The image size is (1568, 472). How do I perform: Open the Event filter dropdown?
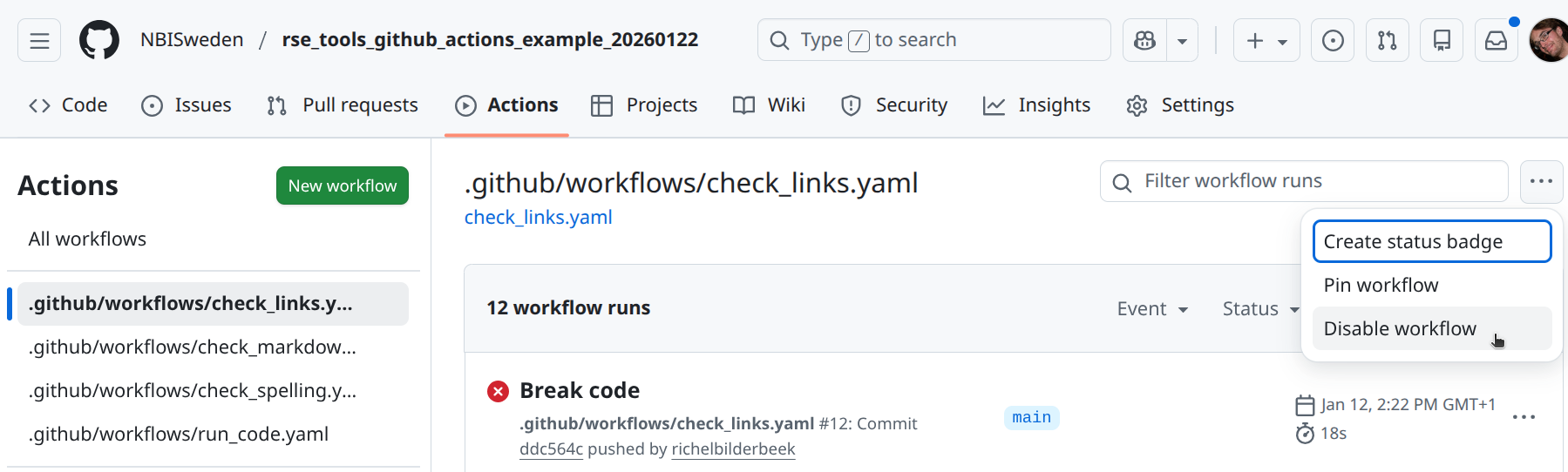1152,308
